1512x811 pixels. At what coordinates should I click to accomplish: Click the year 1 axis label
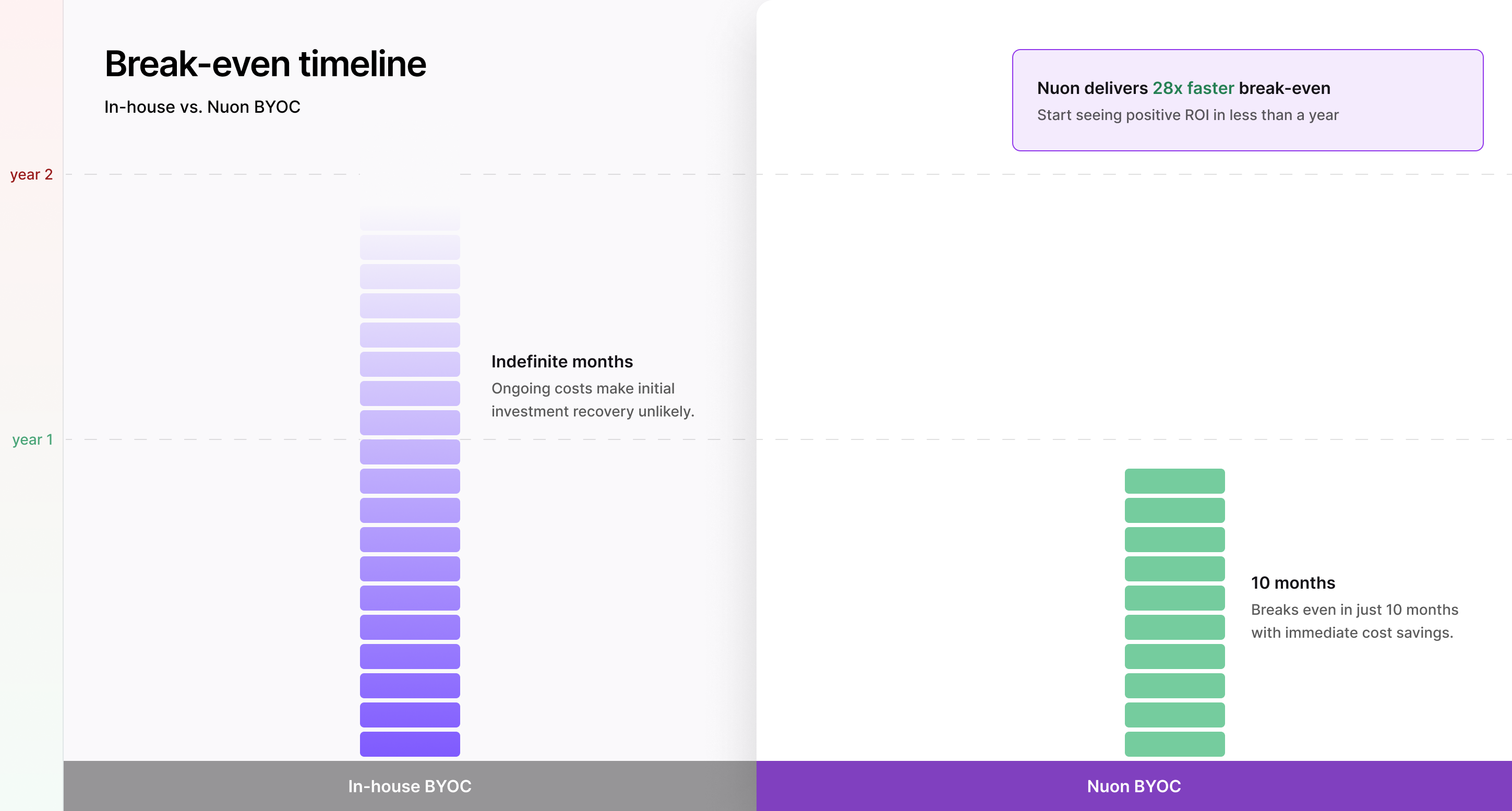tap(33, 439)
